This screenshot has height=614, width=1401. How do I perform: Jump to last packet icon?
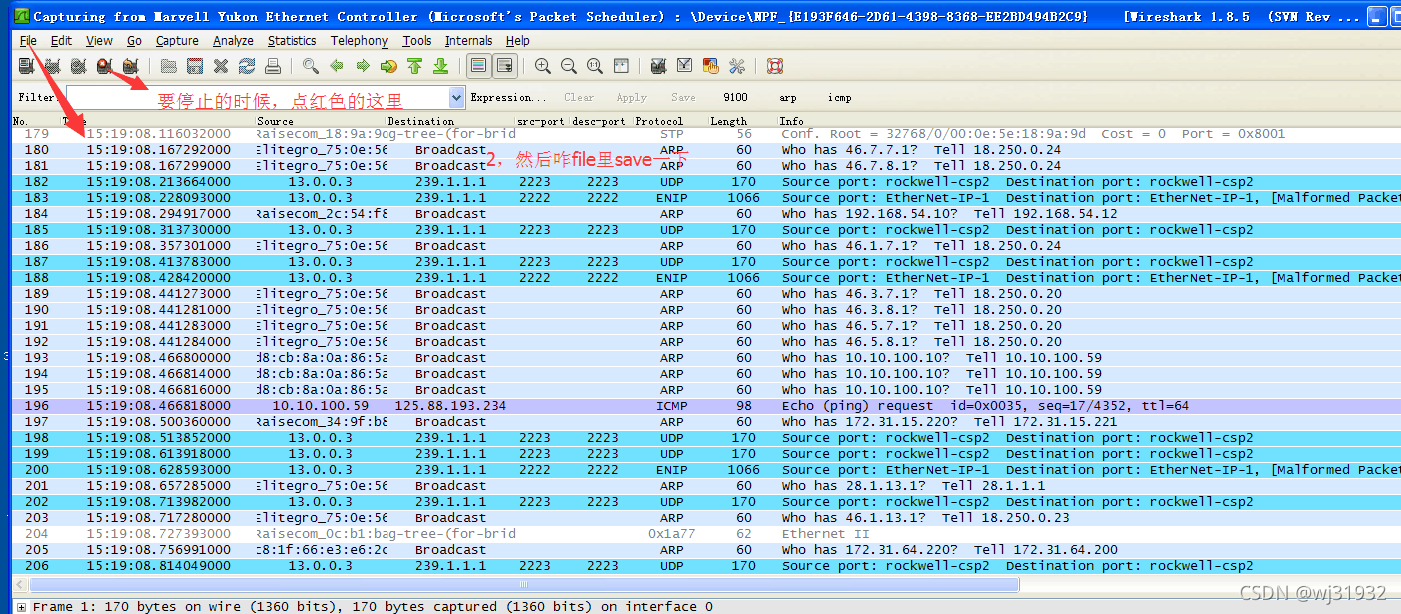coord(441,66)
